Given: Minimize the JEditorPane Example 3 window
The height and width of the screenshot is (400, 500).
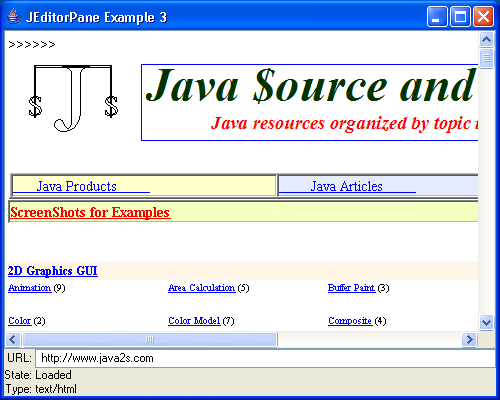Looking at the screenshot, I should 437,16.
